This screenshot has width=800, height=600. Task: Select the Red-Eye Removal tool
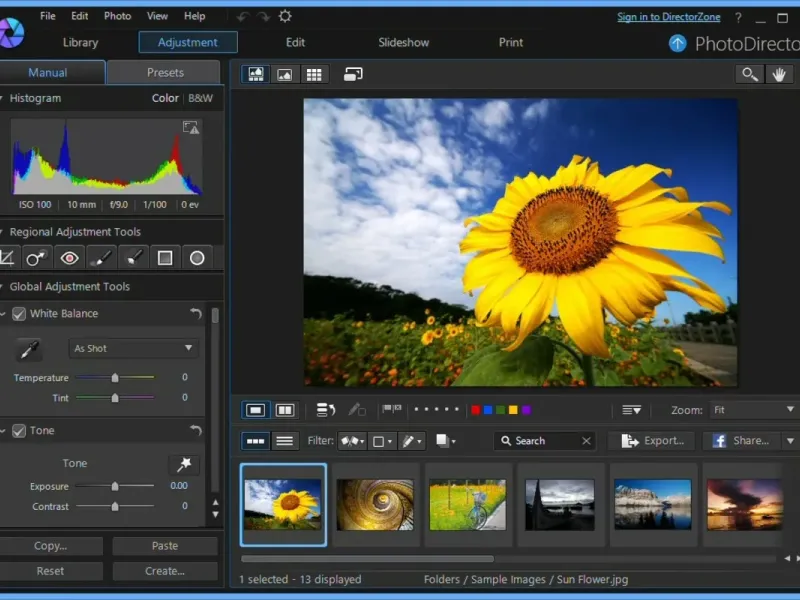click(x=69, y=258)
